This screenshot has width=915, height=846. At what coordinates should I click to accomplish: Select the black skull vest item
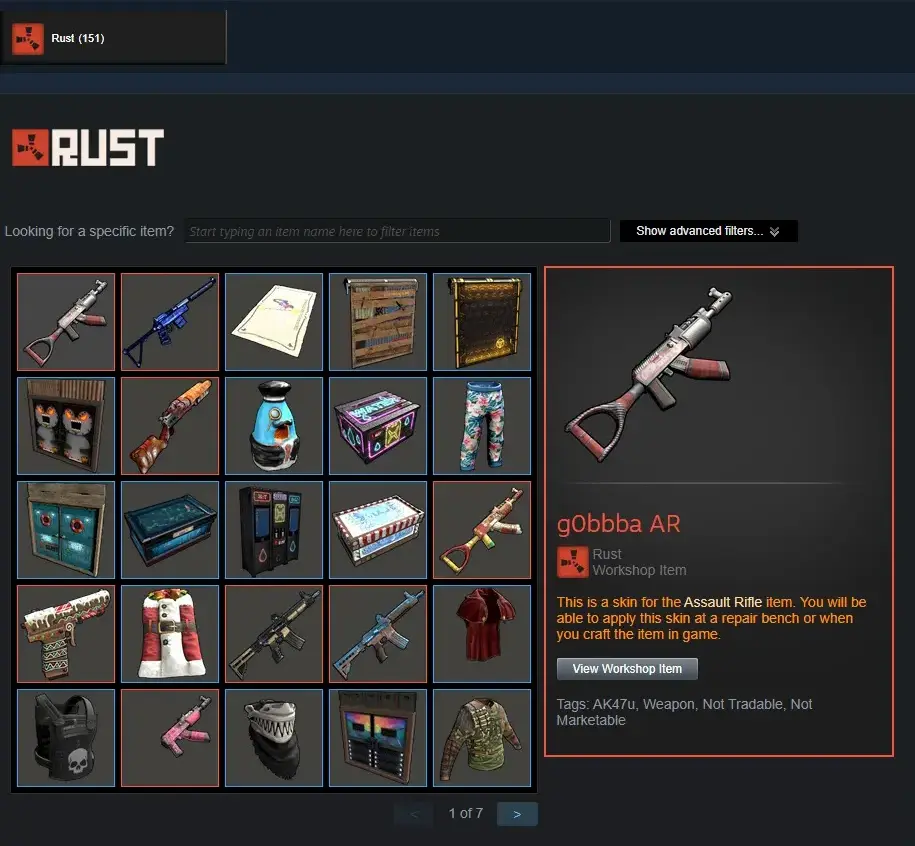tap(66, 737)
